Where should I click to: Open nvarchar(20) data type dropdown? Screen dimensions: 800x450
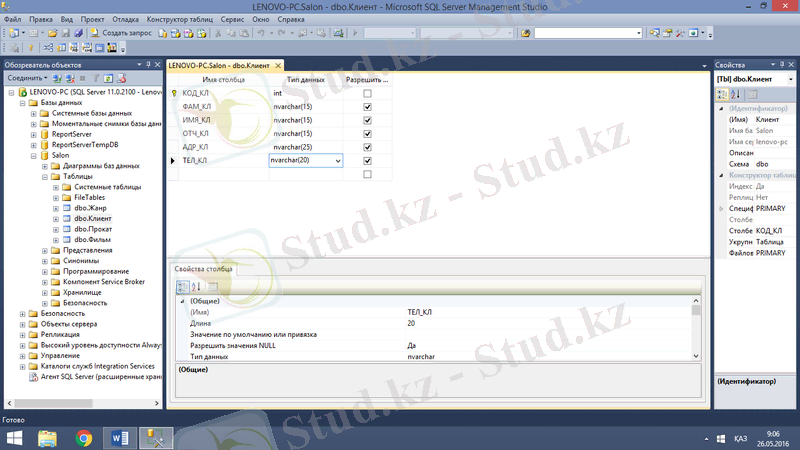click(x=338, y=161)
